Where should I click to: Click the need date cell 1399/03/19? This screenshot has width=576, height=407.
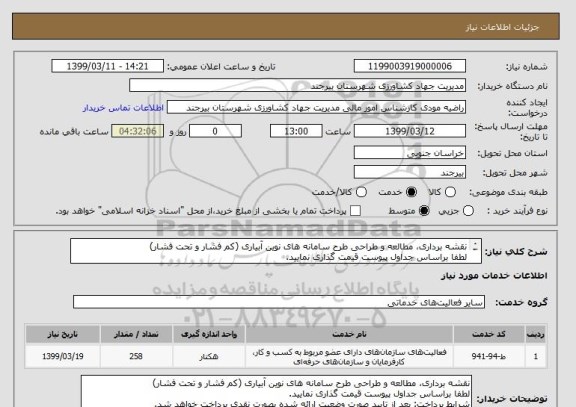pyautogui.click(x=62, y=356)
